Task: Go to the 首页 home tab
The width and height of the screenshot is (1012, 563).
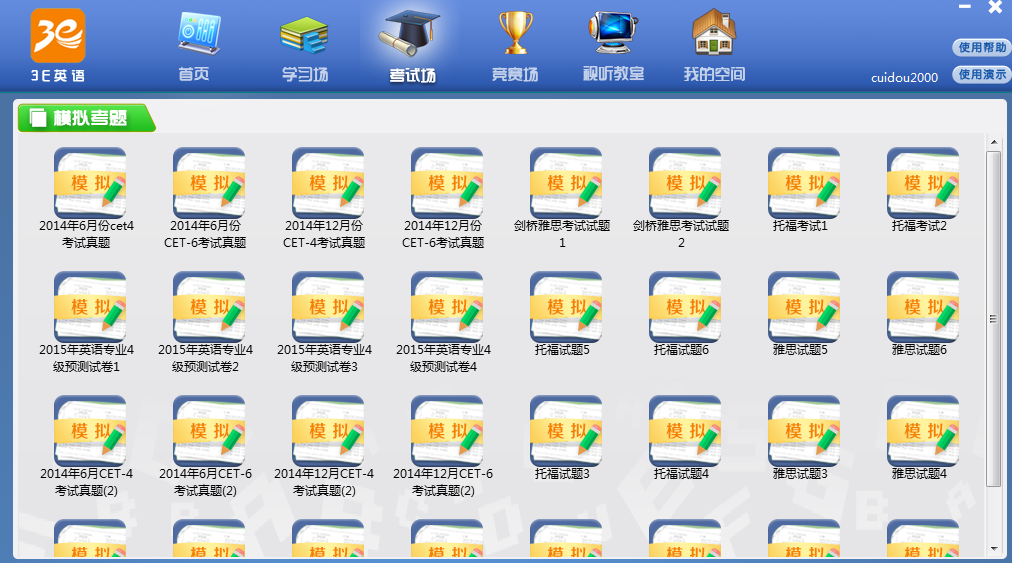Action: pyautogui.click(x=194, y=46)
